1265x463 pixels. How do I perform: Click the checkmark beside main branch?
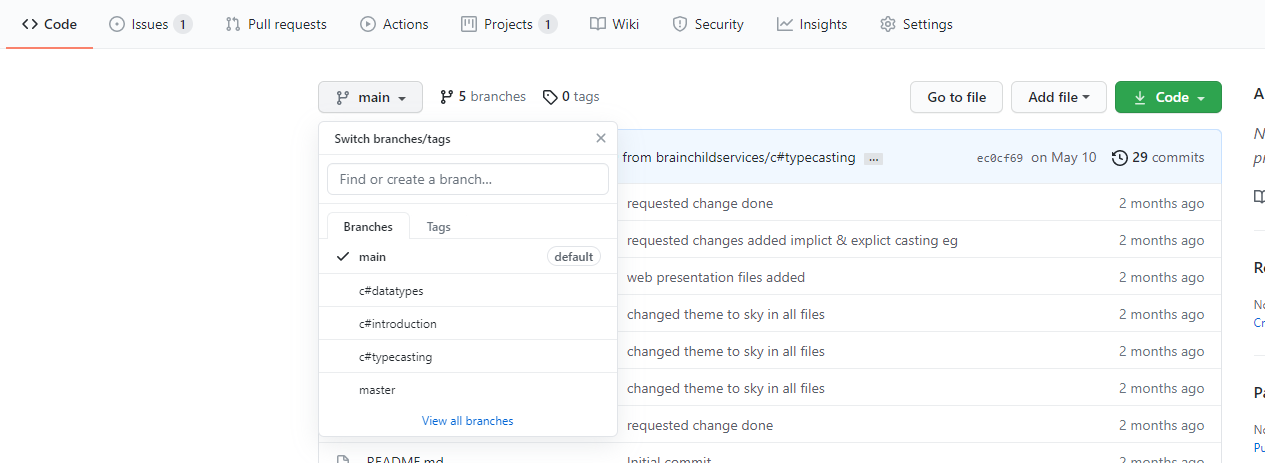coord(343,257)
